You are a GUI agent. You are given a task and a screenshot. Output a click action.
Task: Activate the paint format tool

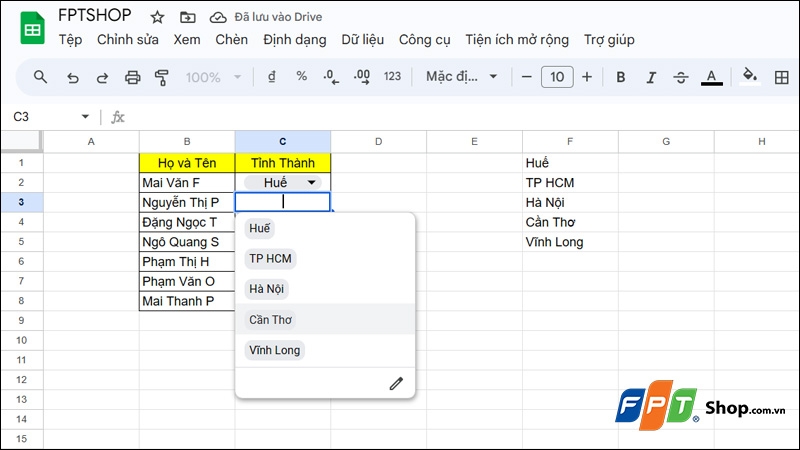(x=162, y=78)
